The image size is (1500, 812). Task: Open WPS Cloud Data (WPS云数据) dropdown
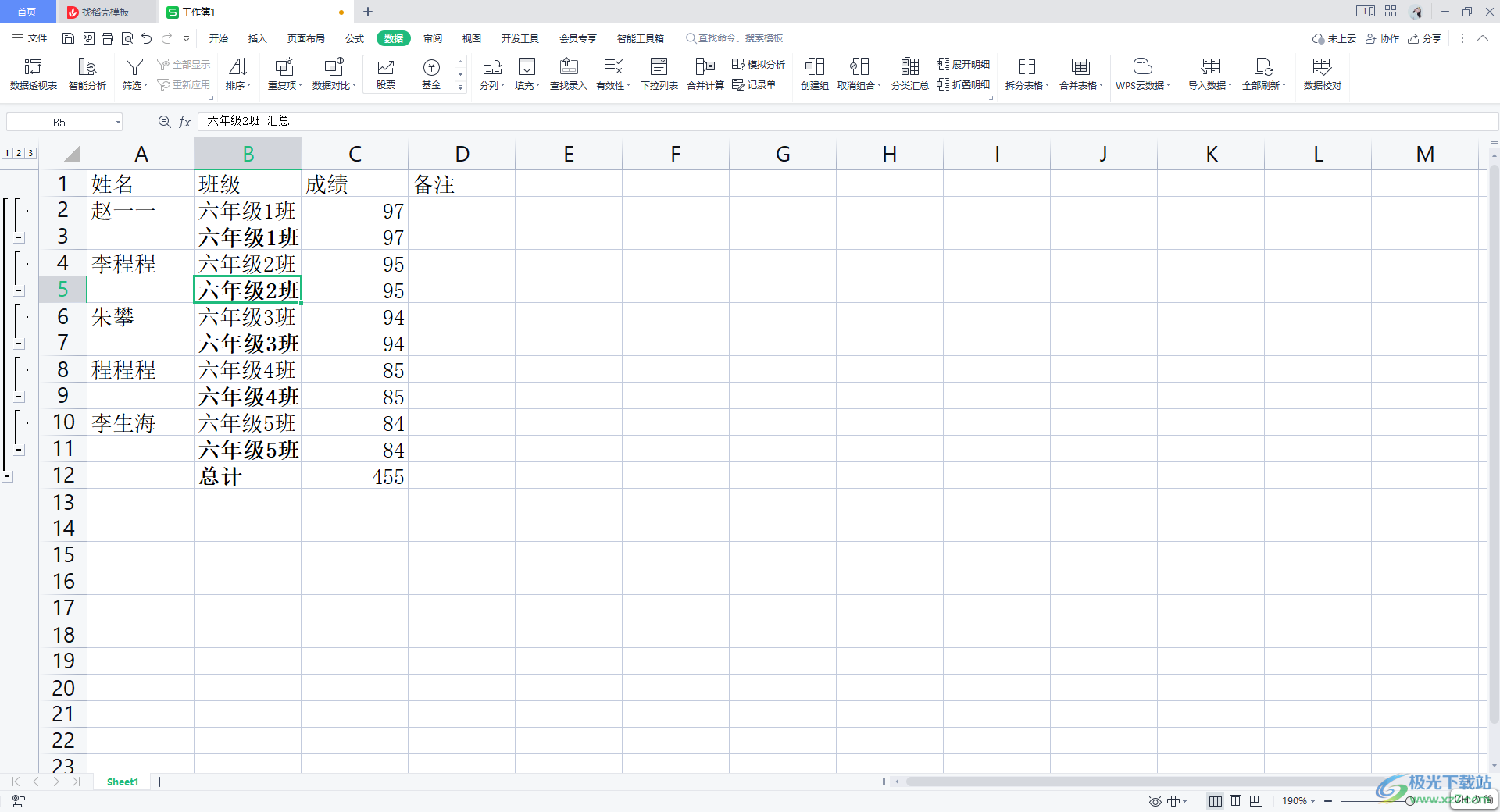pyautogui.click(x=1143, y=74)
